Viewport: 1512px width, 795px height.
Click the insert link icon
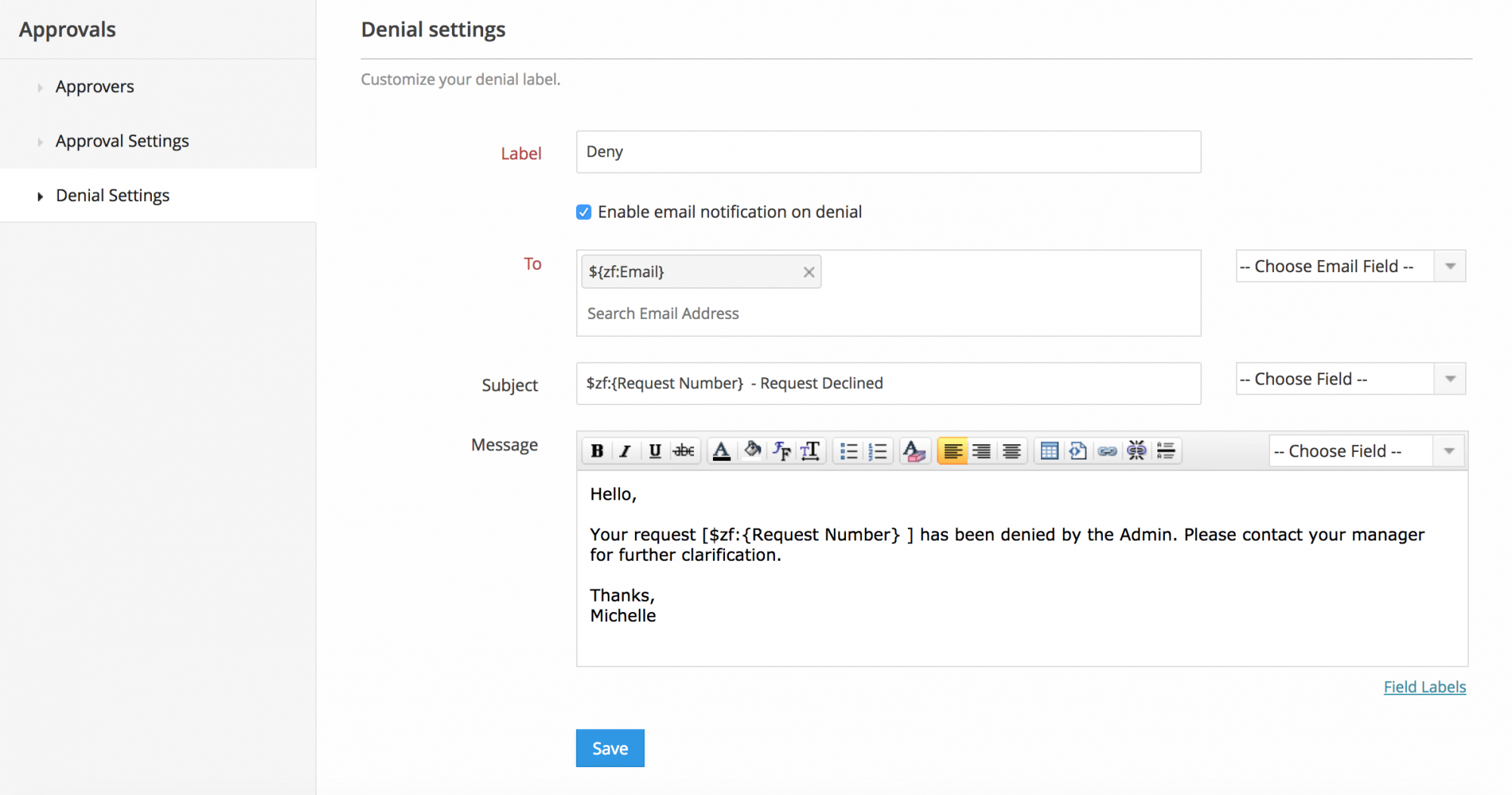[x=1108, y=451]
